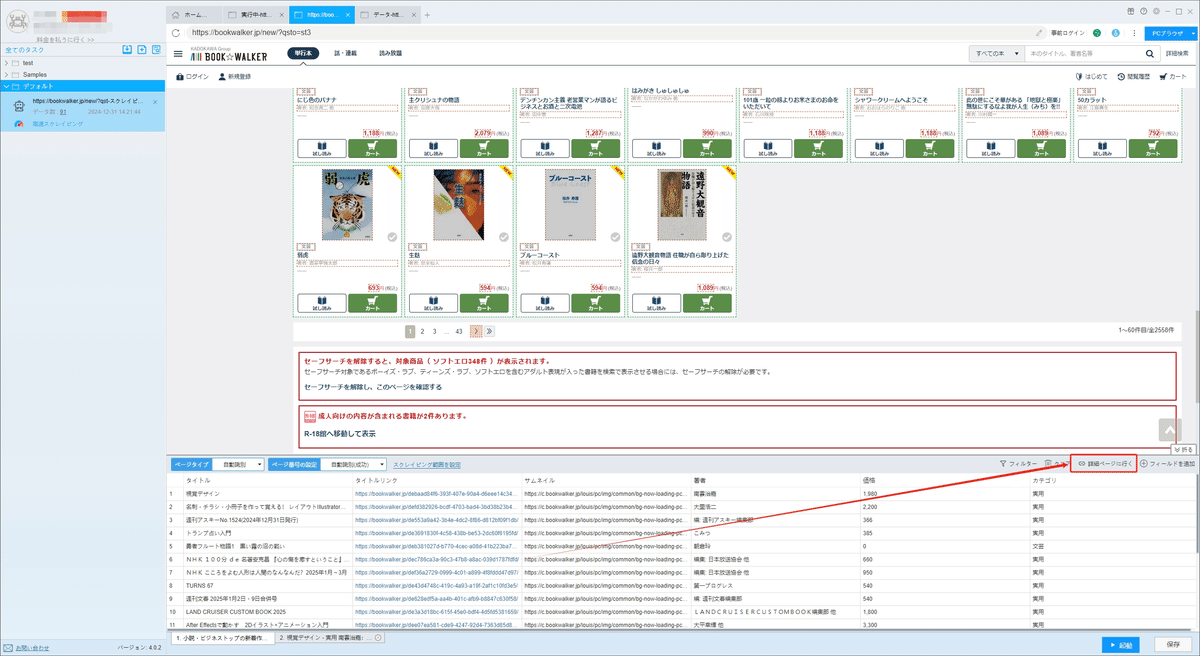1200x656 pixels.
Task: Click the search tasks icon in sidebar
Action: (x=156, y=49)
